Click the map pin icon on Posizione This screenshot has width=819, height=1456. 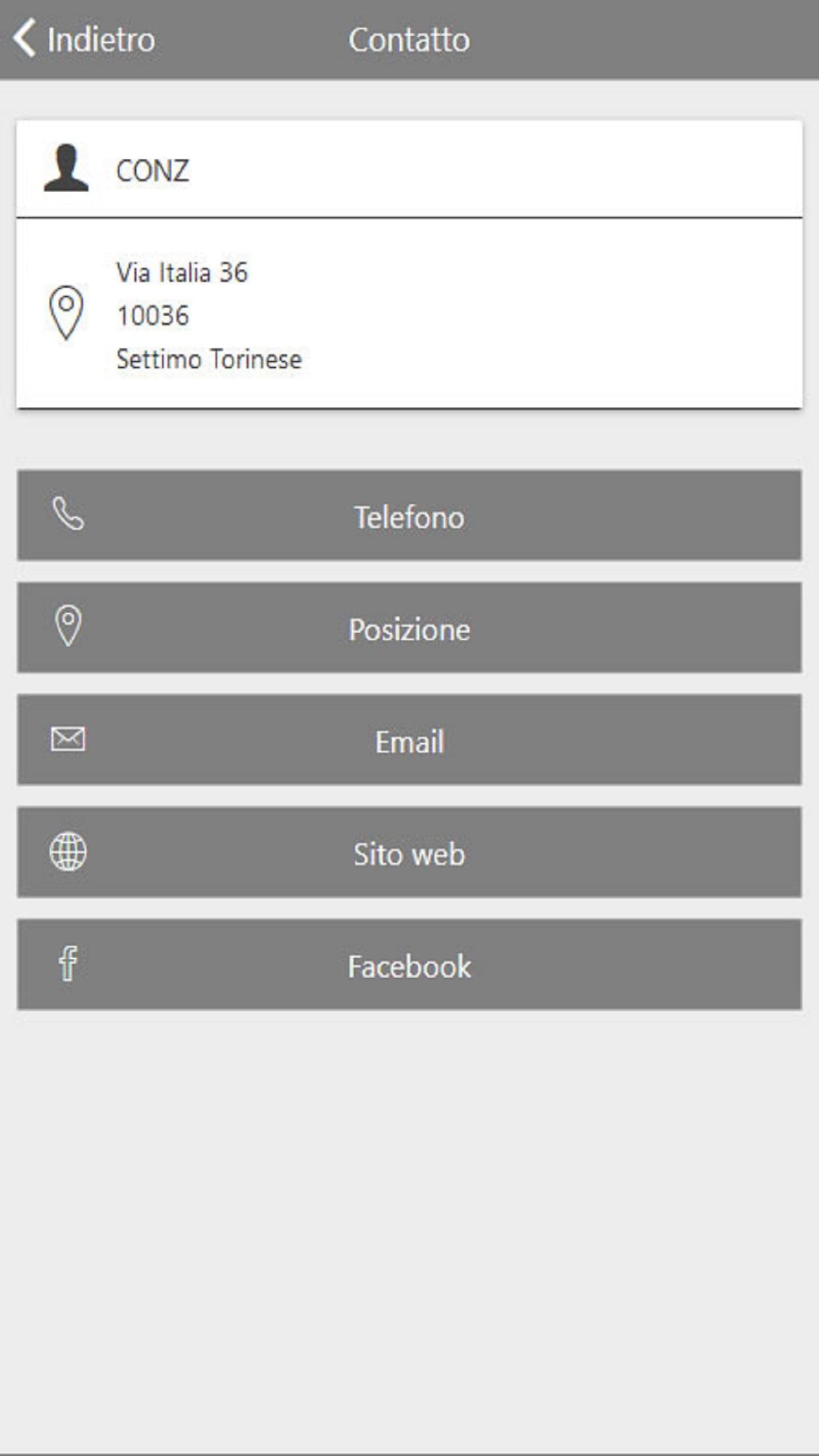[x=68, y=626]
